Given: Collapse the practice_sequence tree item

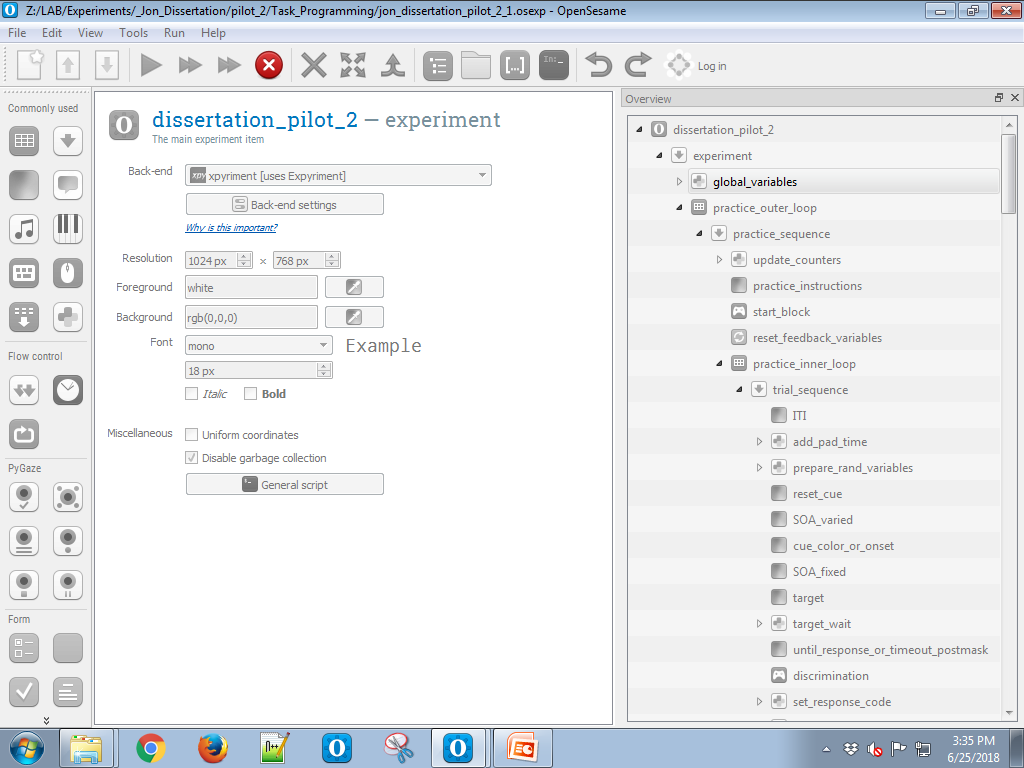Looking at the screenshot, I should tap(699, 234).
